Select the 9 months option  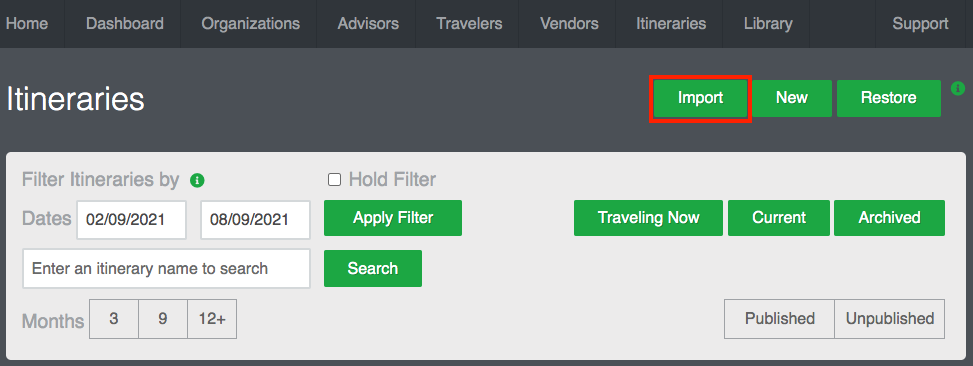163,319
